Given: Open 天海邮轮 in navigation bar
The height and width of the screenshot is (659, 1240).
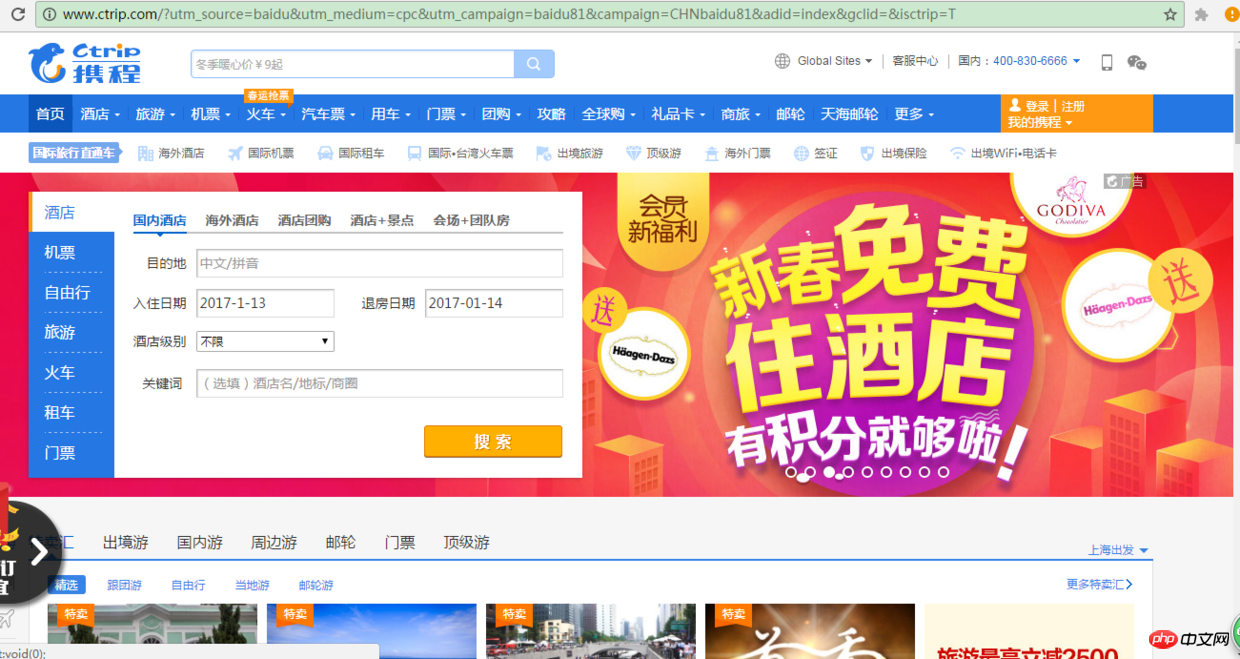Looking at the screenshot, I should tap(850, 114).
